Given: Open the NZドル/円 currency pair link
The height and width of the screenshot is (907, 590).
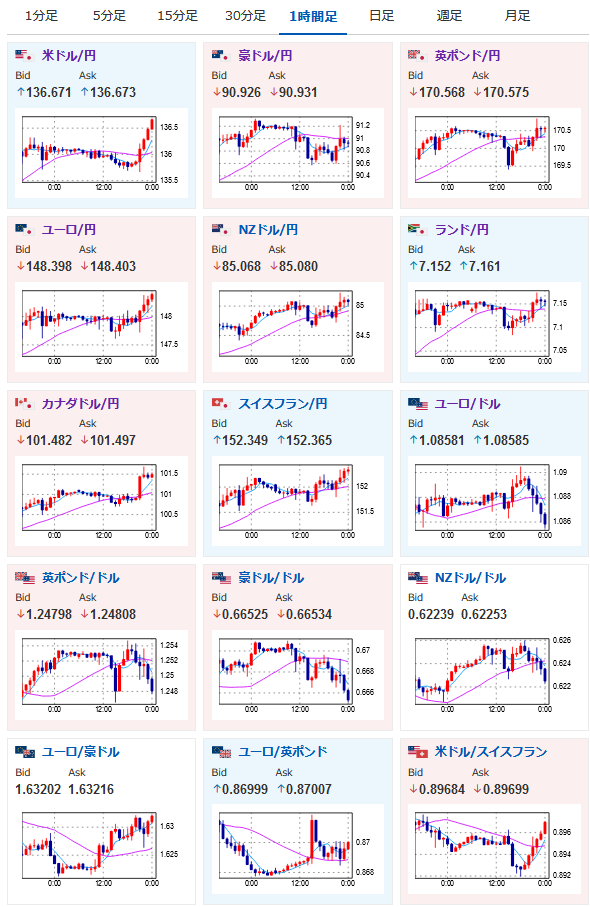Looking at the screenshot, I should click(x=268, y=230).
